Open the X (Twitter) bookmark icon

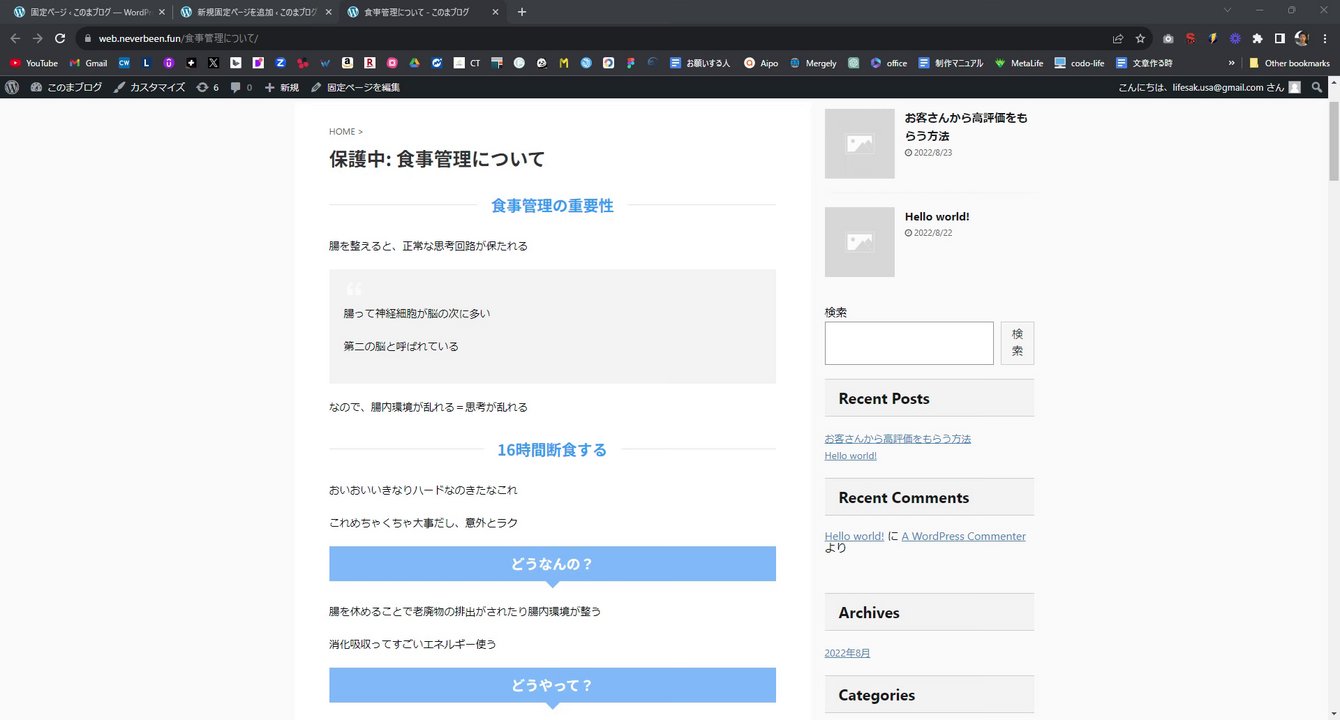213,63
